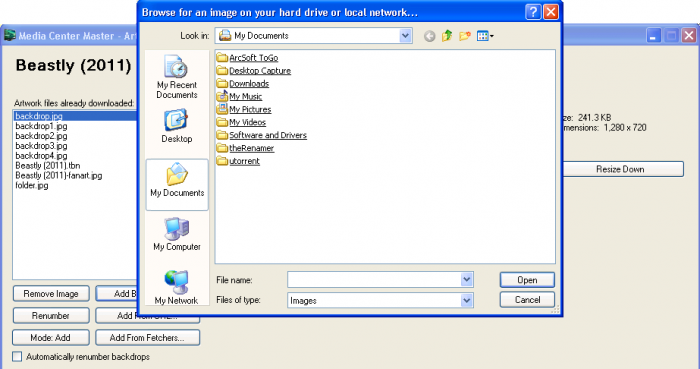Click the Open button
700x369 pixels.
pos(527,280)
